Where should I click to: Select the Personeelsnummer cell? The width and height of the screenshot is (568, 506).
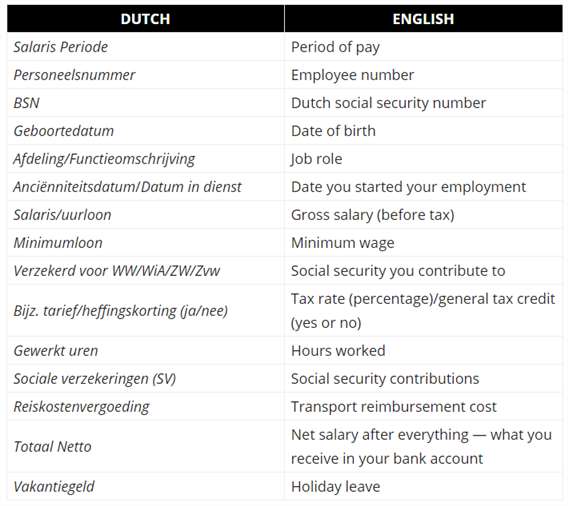(146, 75)
